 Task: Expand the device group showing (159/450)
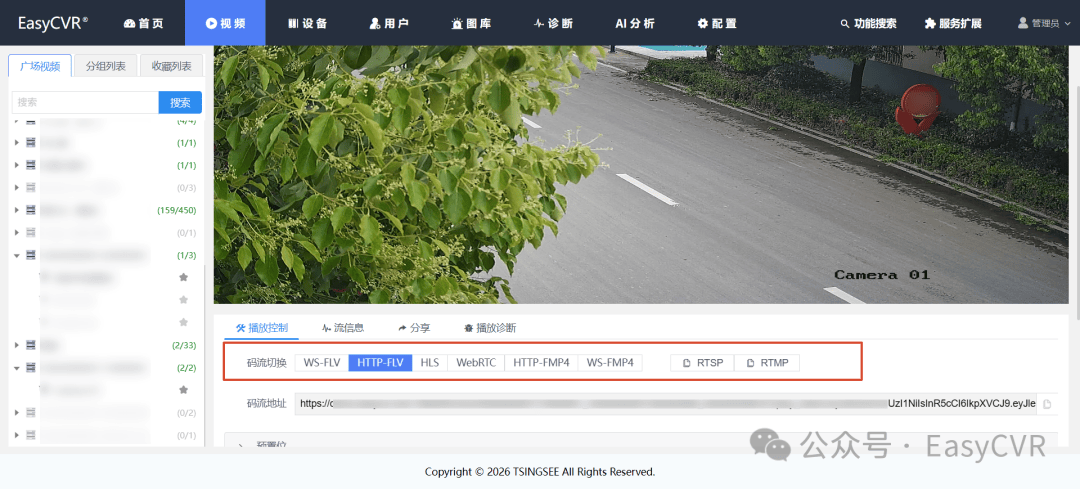click(17, 210)
